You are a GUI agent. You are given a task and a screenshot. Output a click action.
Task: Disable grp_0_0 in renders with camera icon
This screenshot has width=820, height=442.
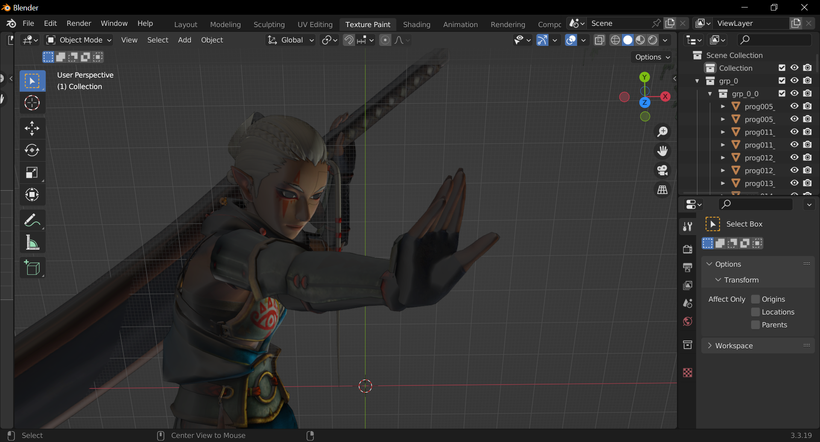(x=807, y=94)
